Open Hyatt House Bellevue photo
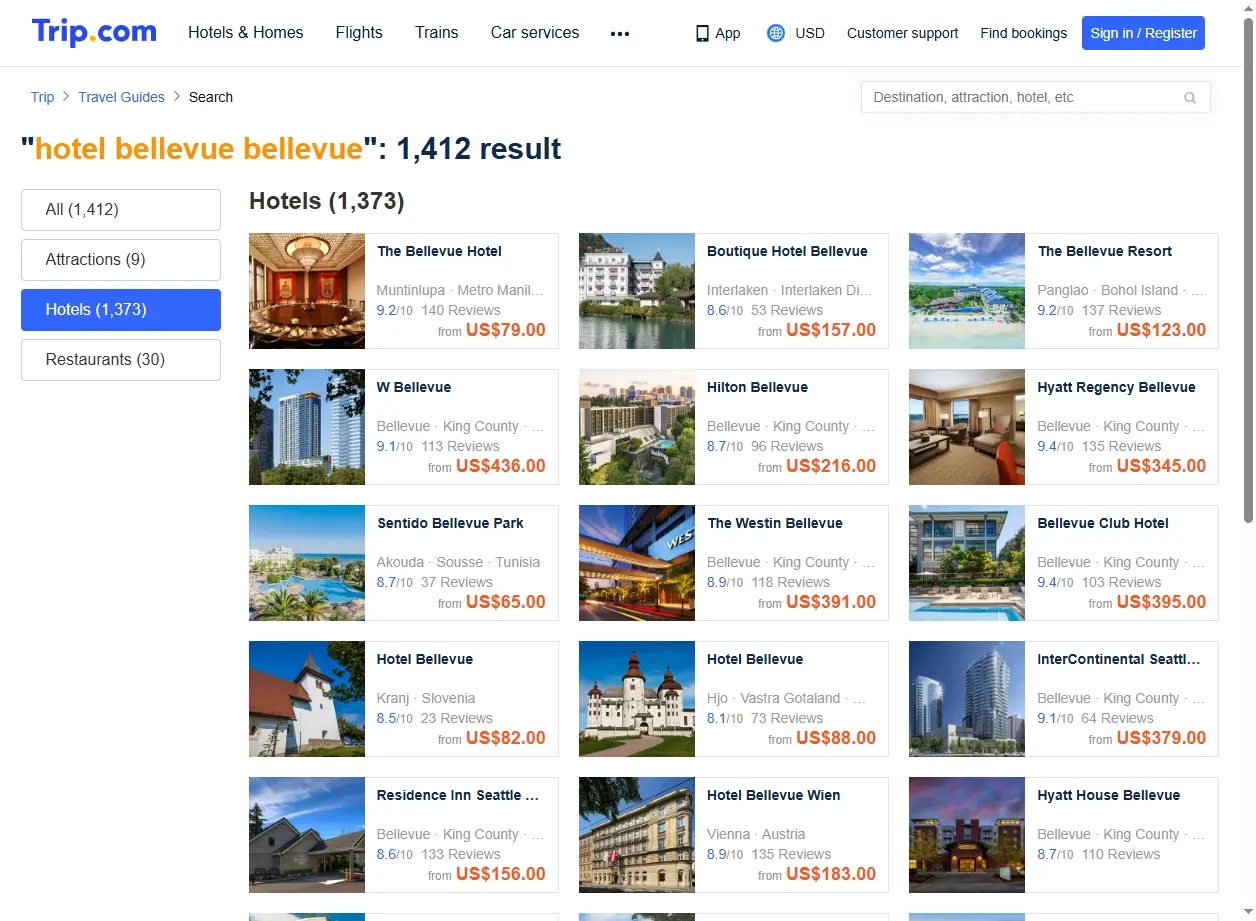The height and width of the screenshot is (921, 1256). 967,835
